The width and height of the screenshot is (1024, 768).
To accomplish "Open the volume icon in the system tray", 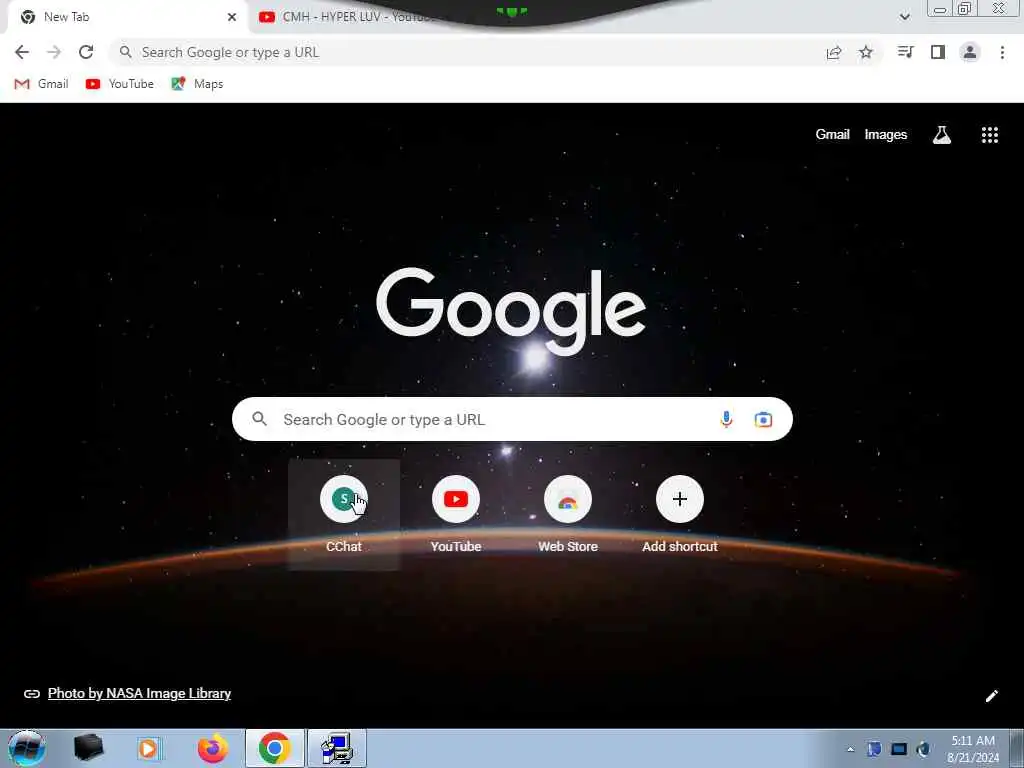I will 923,750.
